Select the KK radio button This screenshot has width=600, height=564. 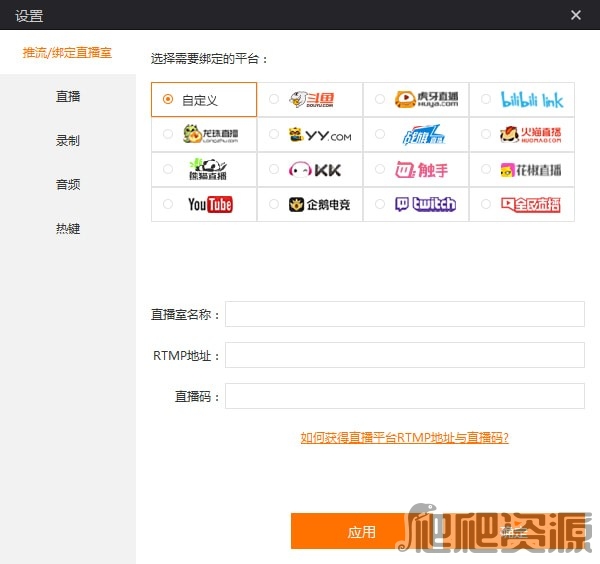coord(274,169)
